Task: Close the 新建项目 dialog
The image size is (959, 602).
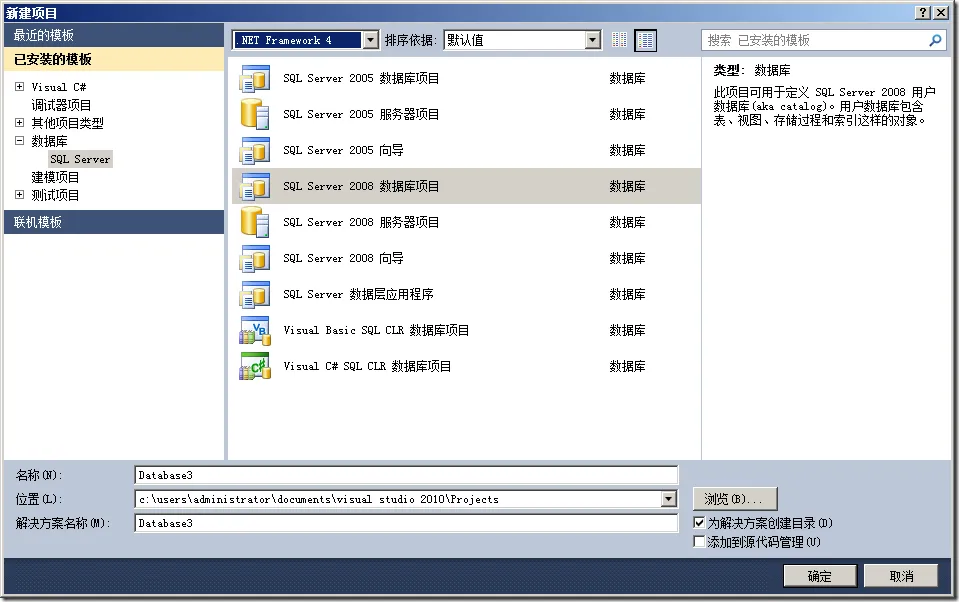Action: [942, 13]
